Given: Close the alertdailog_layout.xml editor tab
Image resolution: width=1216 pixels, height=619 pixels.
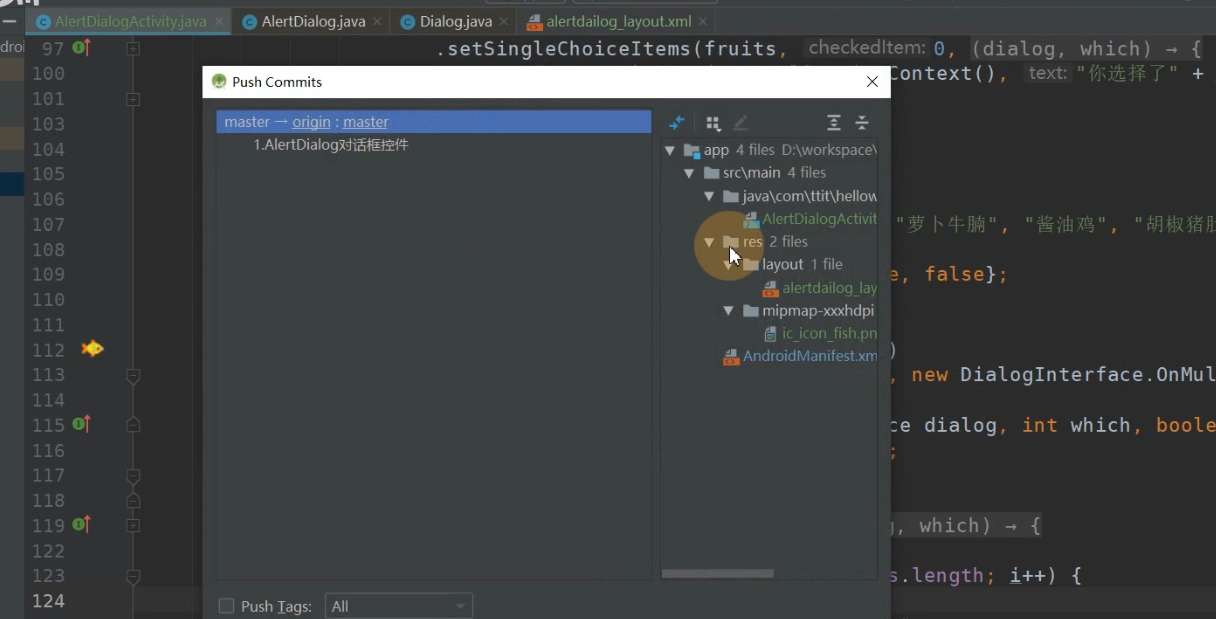Looking at the screenshot, I should click(x=704, y=21).
